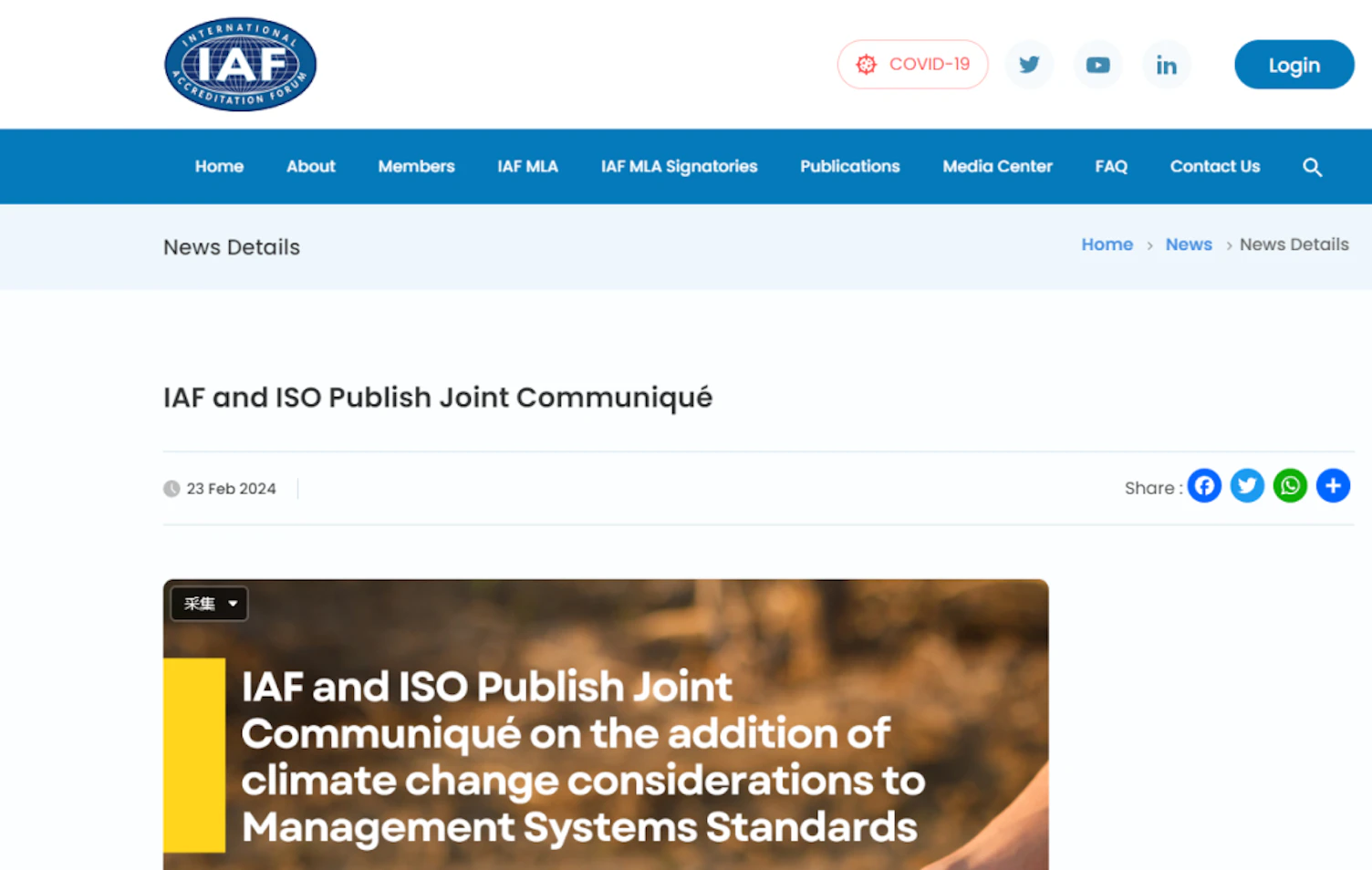
Task: Share the article on Facebook
Action: pyautogui.click(x=1204, y=485)
